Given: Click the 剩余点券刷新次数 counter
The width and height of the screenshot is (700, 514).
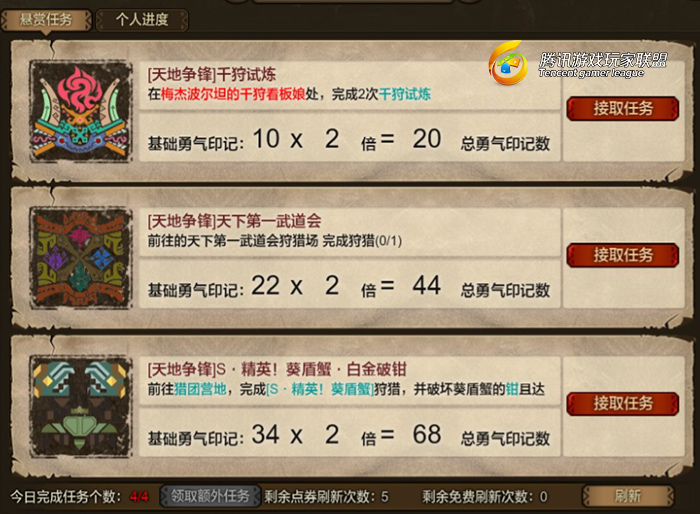Looking at the screenshot, I should (x=326, y=496).
